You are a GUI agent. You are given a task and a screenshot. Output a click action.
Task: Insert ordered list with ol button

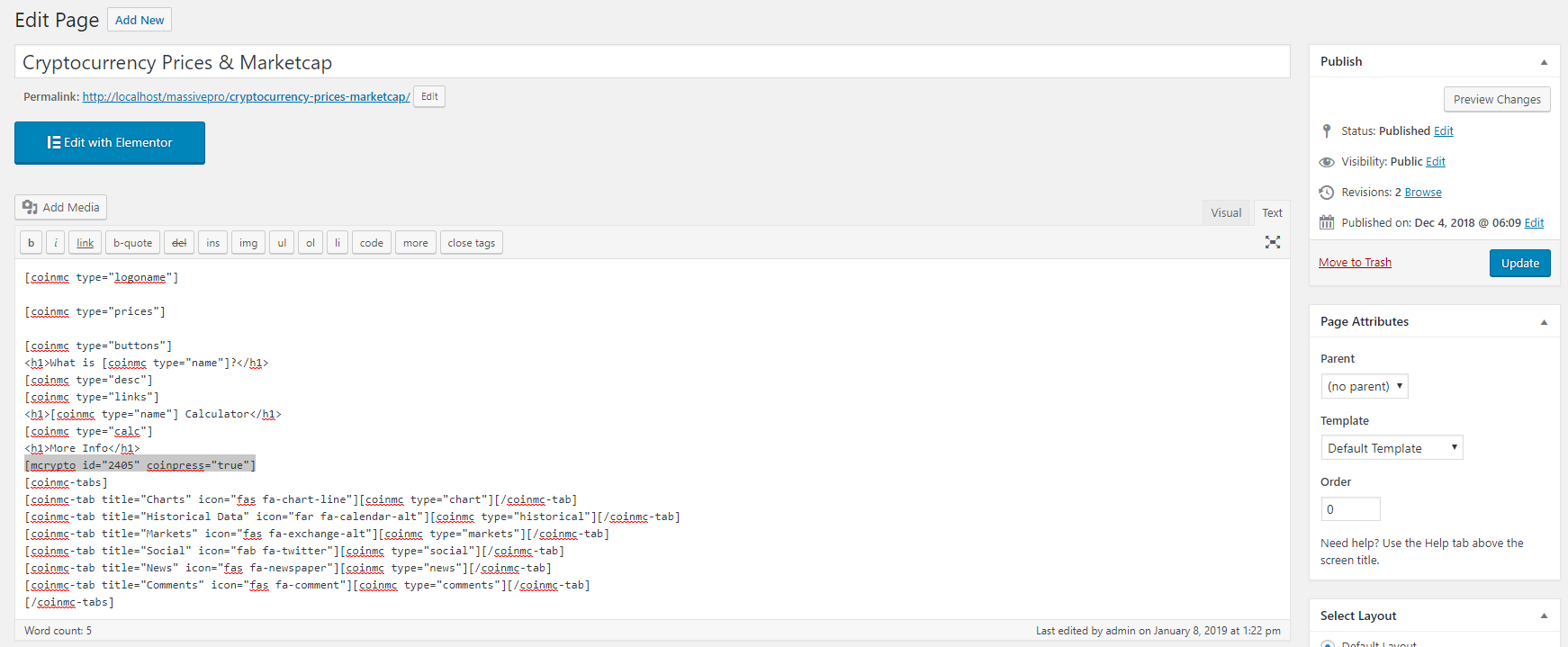pyautogui.click(x=311, y=243)
